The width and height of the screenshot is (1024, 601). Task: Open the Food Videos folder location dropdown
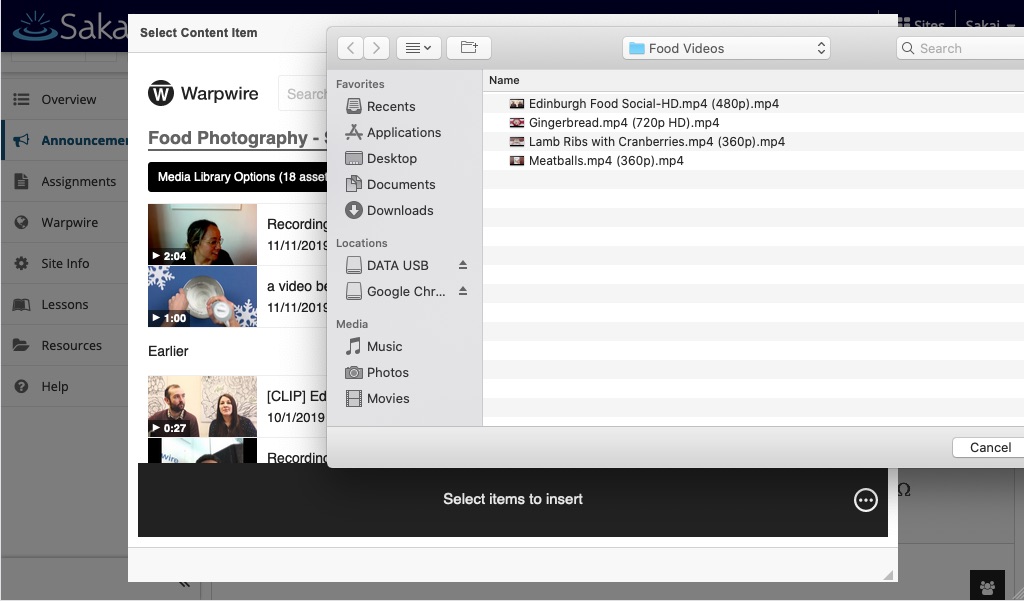[726, 48]
